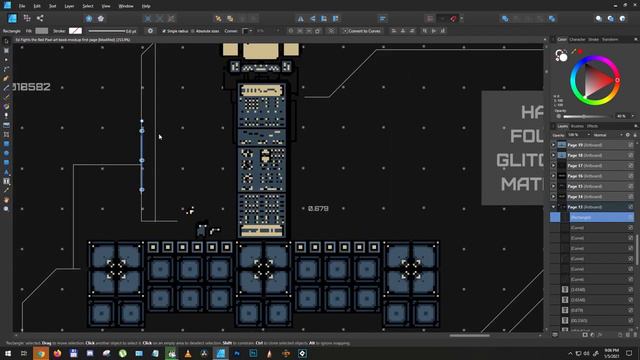Expand the Page 17 artboard layer
The width and height of the screenshot is (640, 360).
553,166
